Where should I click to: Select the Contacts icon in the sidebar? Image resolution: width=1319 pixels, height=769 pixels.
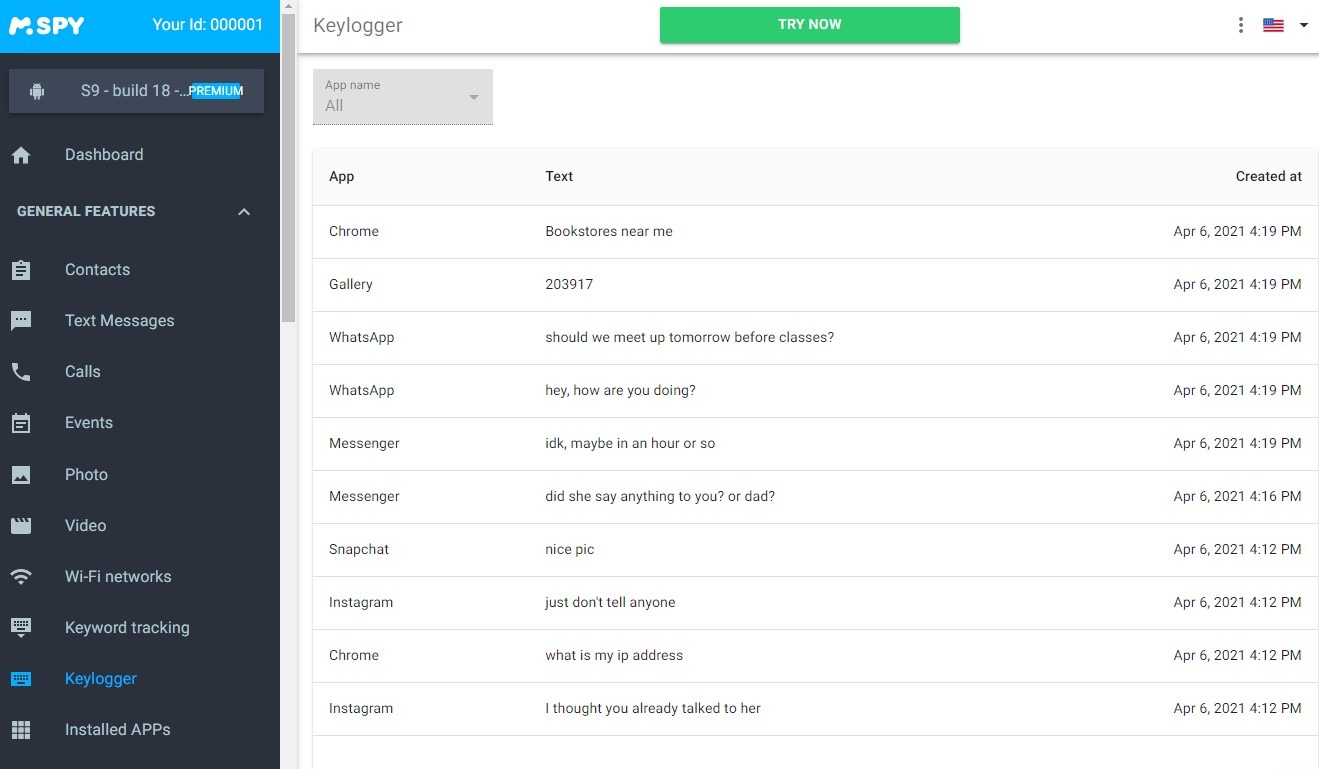(x=21, y=269)
